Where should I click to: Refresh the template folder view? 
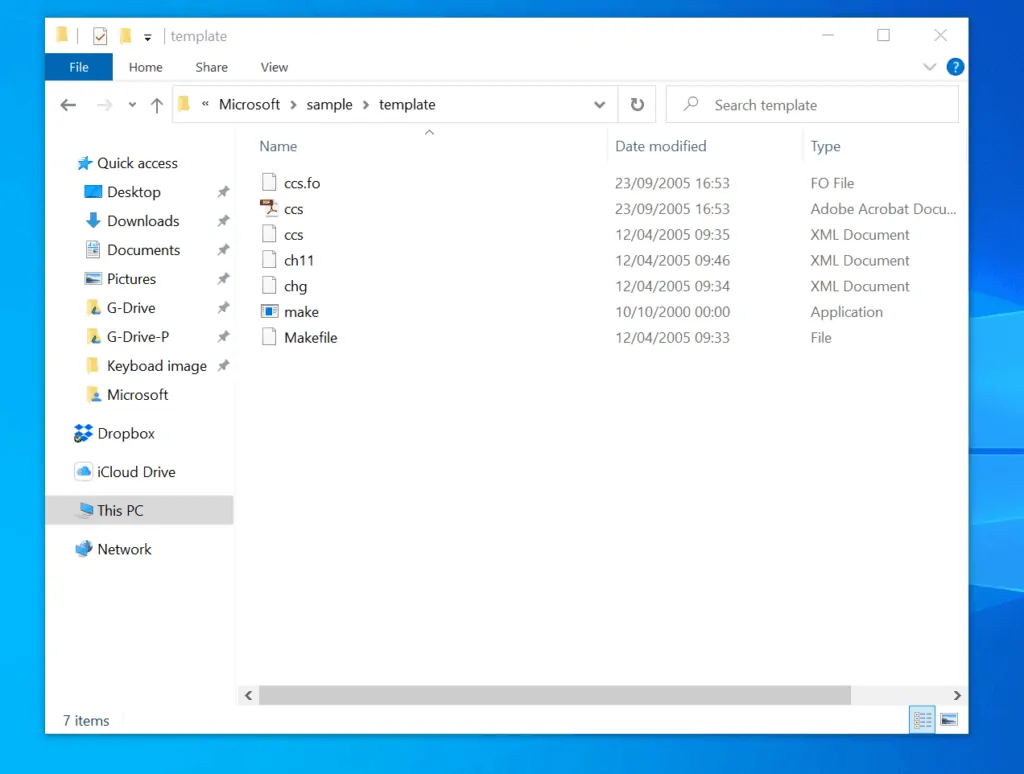(x=637, y=104)
